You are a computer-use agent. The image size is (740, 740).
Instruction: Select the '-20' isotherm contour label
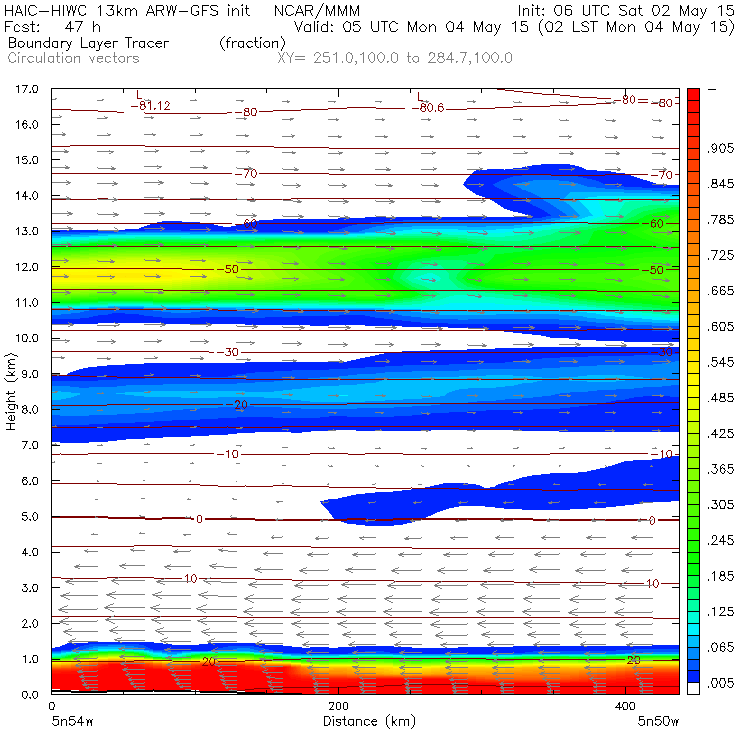coord(238,405)
